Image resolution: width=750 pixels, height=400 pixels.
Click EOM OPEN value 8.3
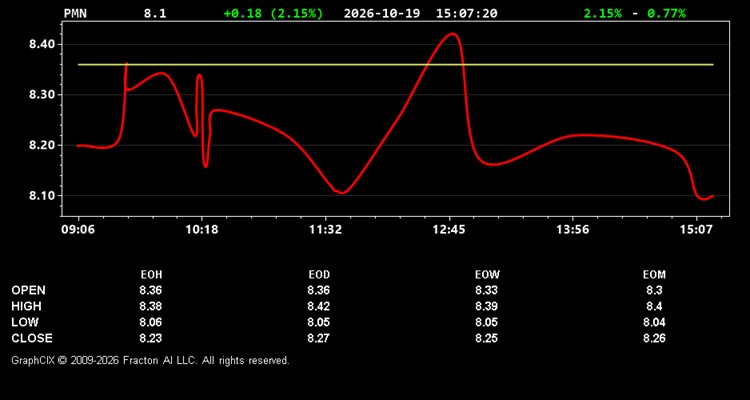pyautogui.click(x=654, y=290)
